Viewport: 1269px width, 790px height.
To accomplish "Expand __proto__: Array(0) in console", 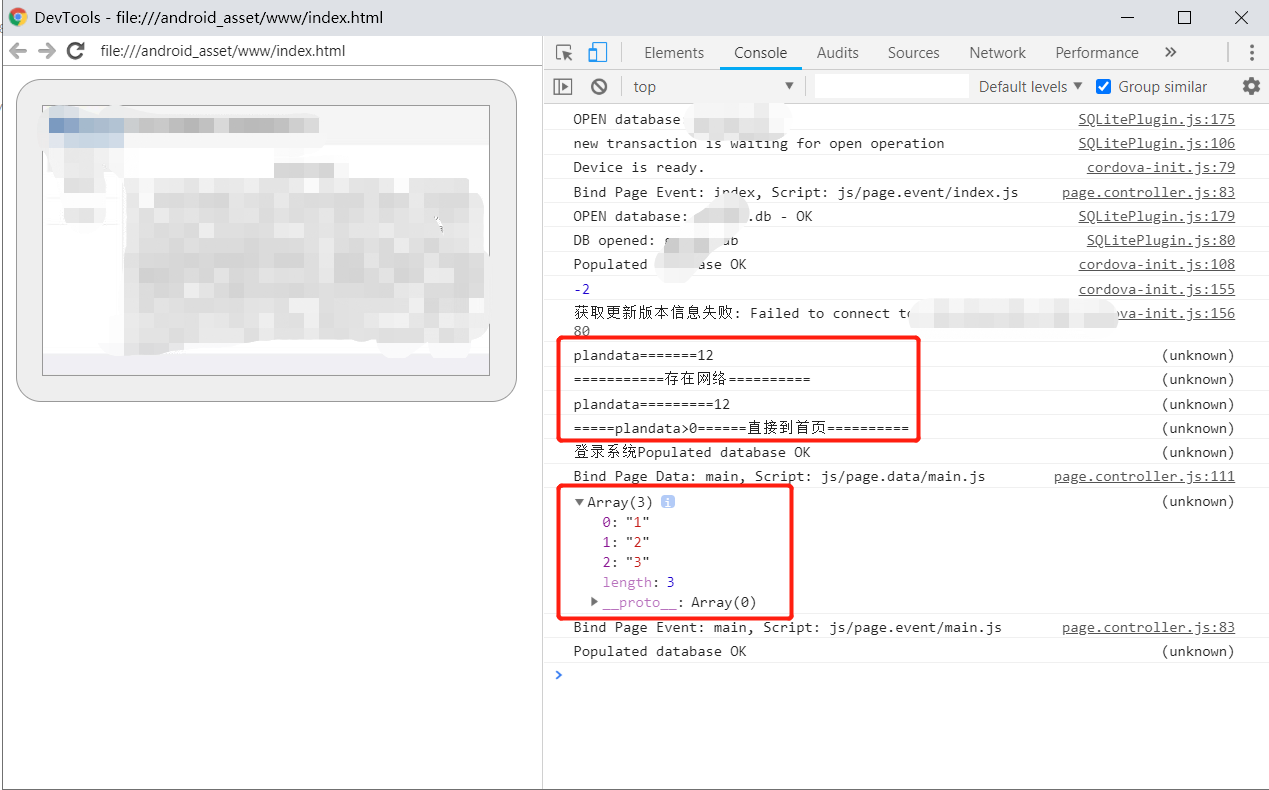I will tap(594, 602).
